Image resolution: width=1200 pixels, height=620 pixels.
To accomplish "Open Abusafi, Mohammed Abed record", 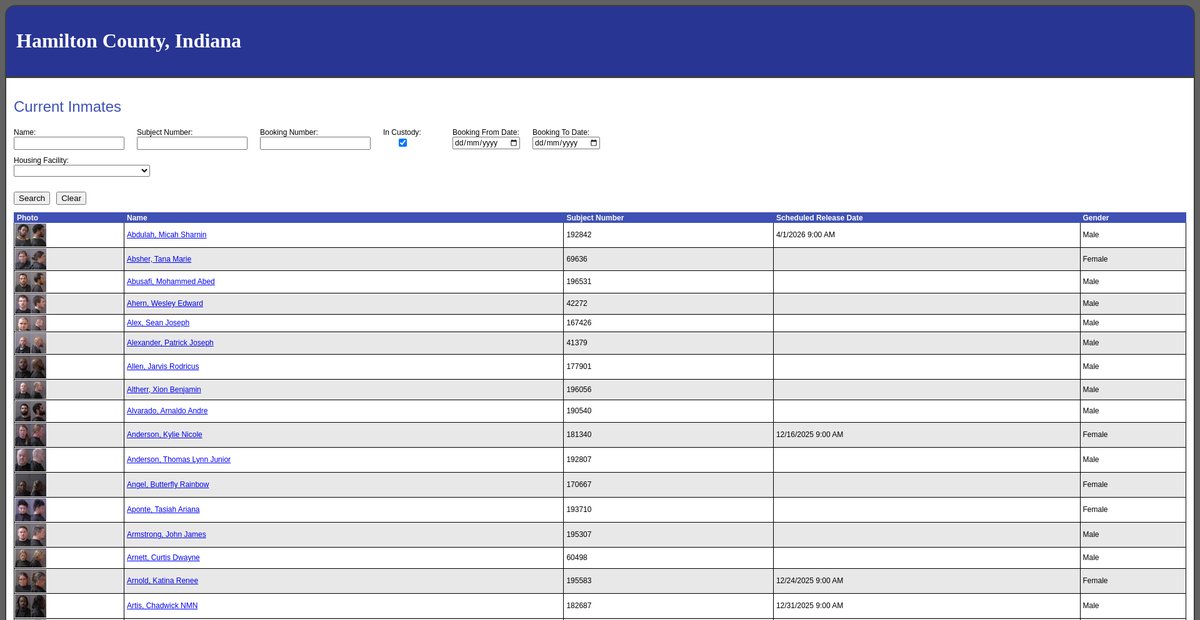I will coord(171,282).
